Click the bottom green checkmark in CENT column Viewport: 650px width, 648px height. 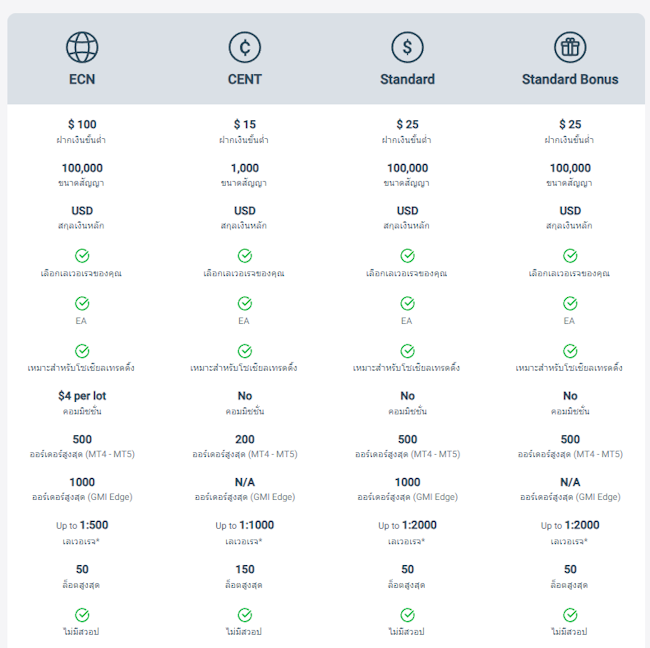click(245, 615)
